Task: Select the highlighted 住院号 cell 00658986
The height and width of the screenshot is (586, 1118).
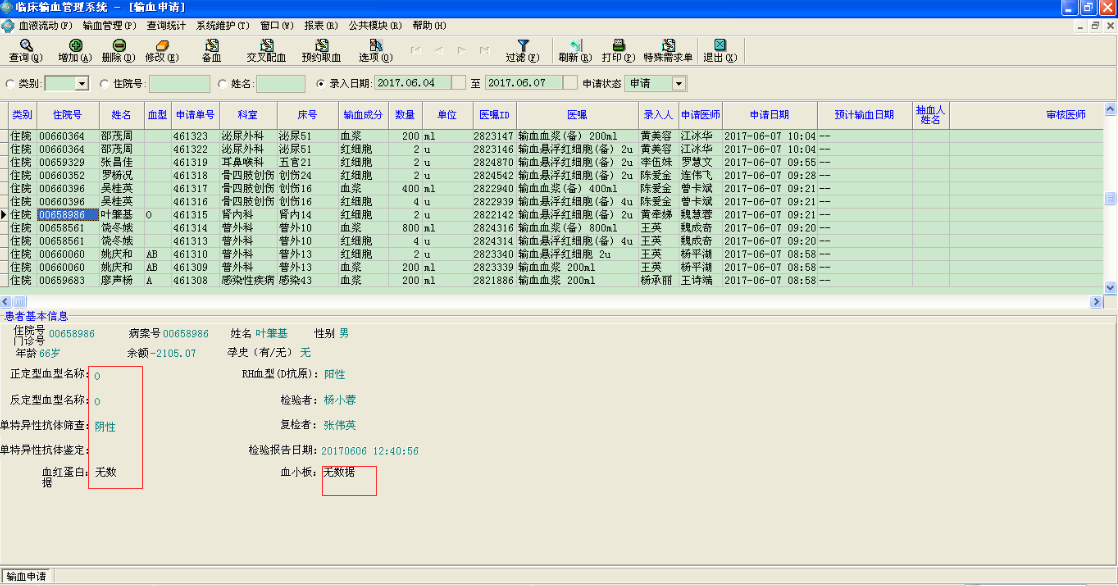Action: (x=67, y=215)
